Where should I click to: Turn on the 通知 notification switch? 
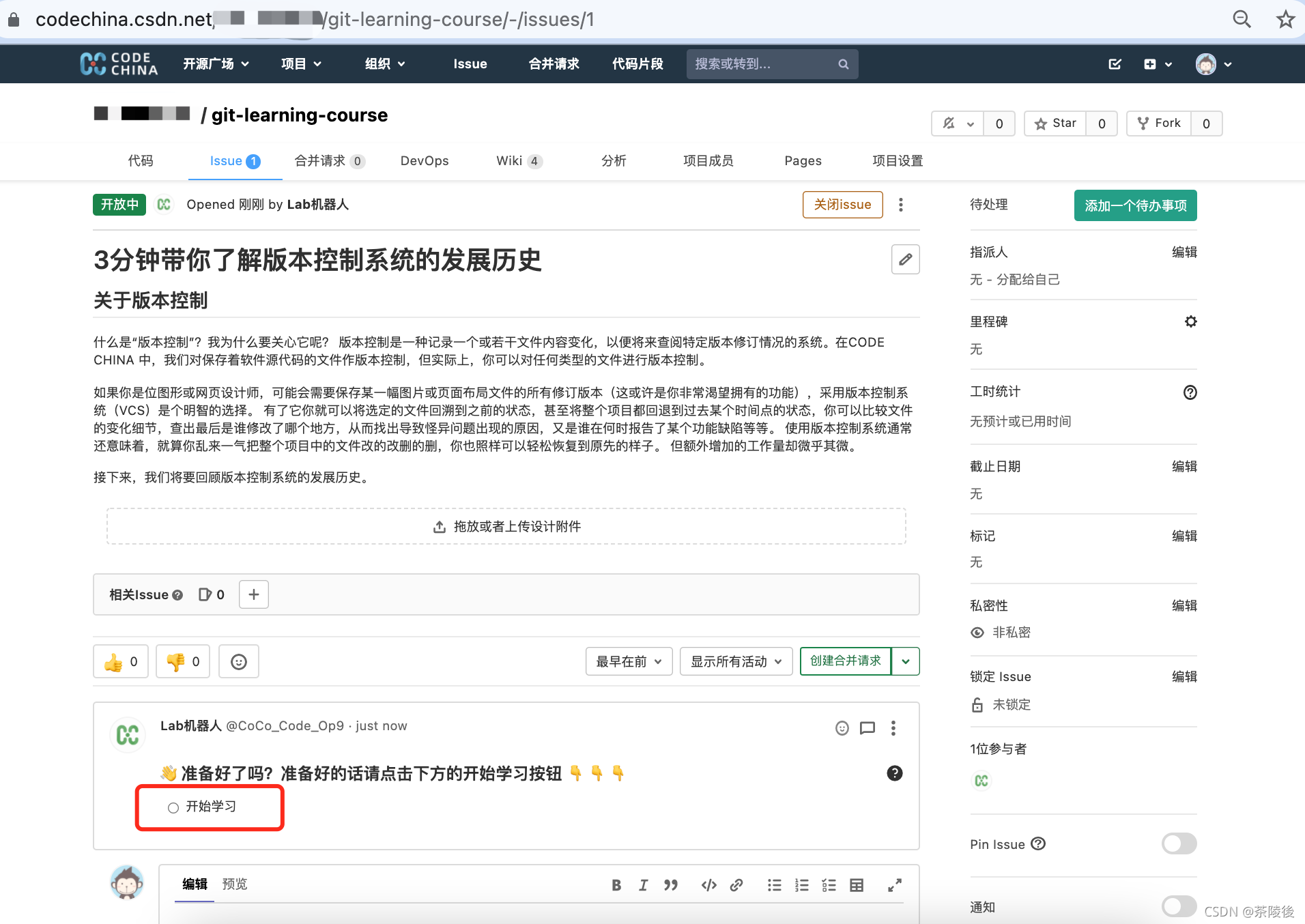pos(1179,906)
